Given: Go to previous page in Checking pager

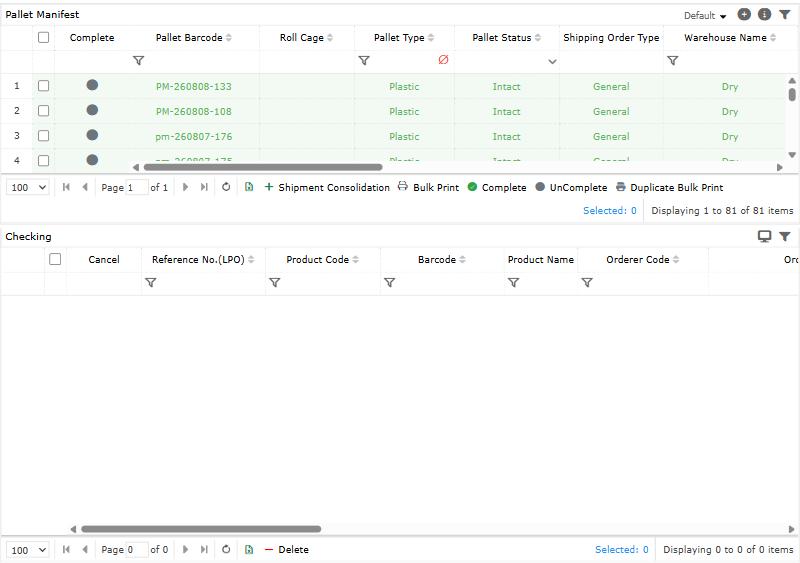Looking at the screenshot, I should (x=85, y=550).
